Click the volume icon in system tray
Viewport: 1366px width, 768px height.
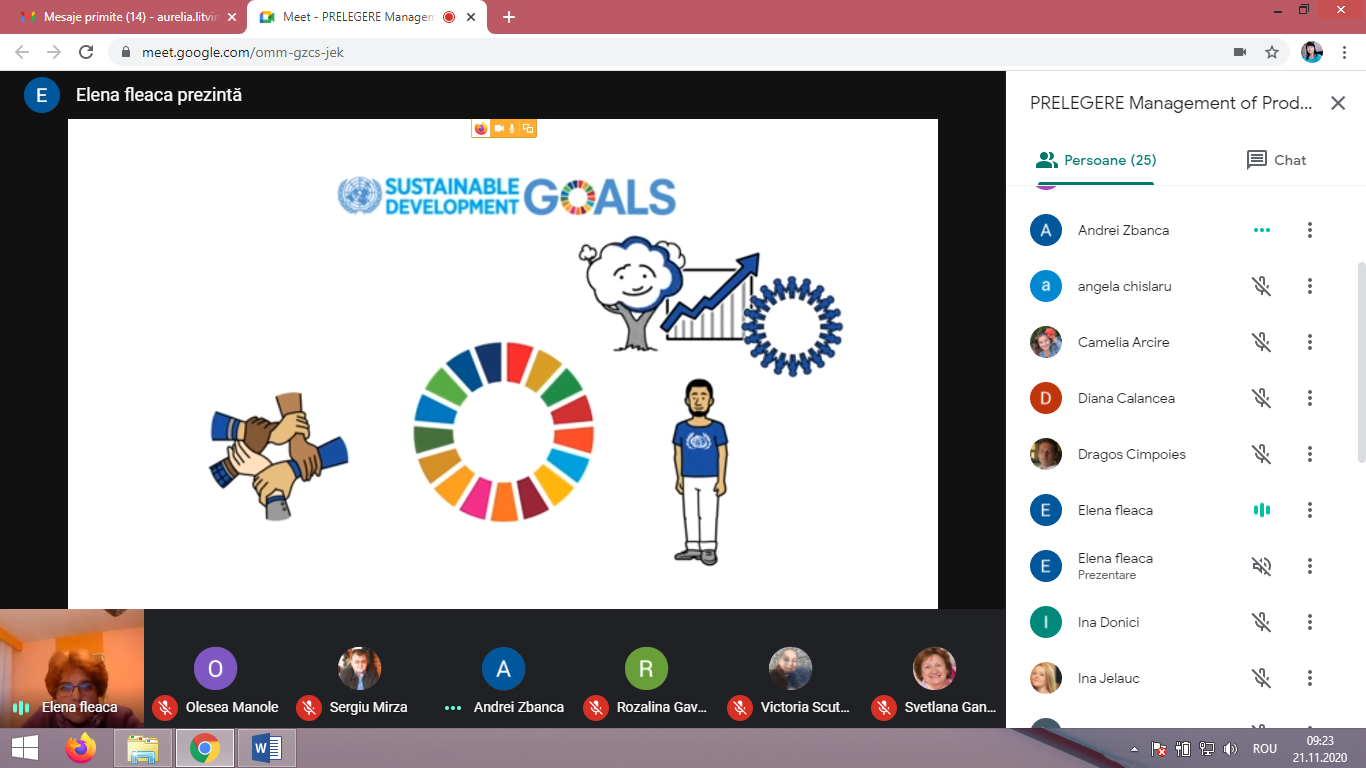point(1230,748)
